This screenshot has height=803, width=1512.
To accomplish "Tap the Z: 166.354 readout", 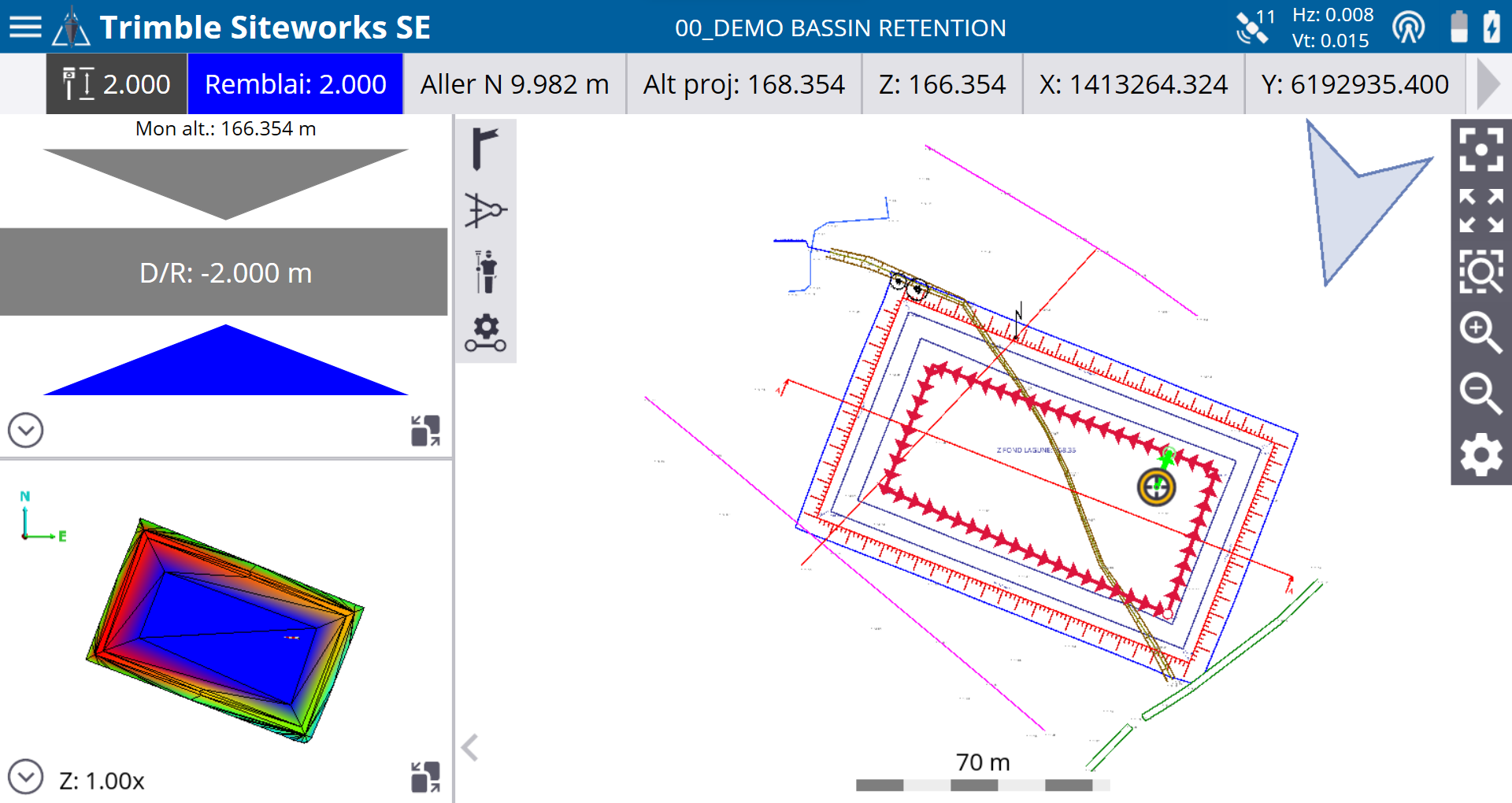I will tap(942, 83).
